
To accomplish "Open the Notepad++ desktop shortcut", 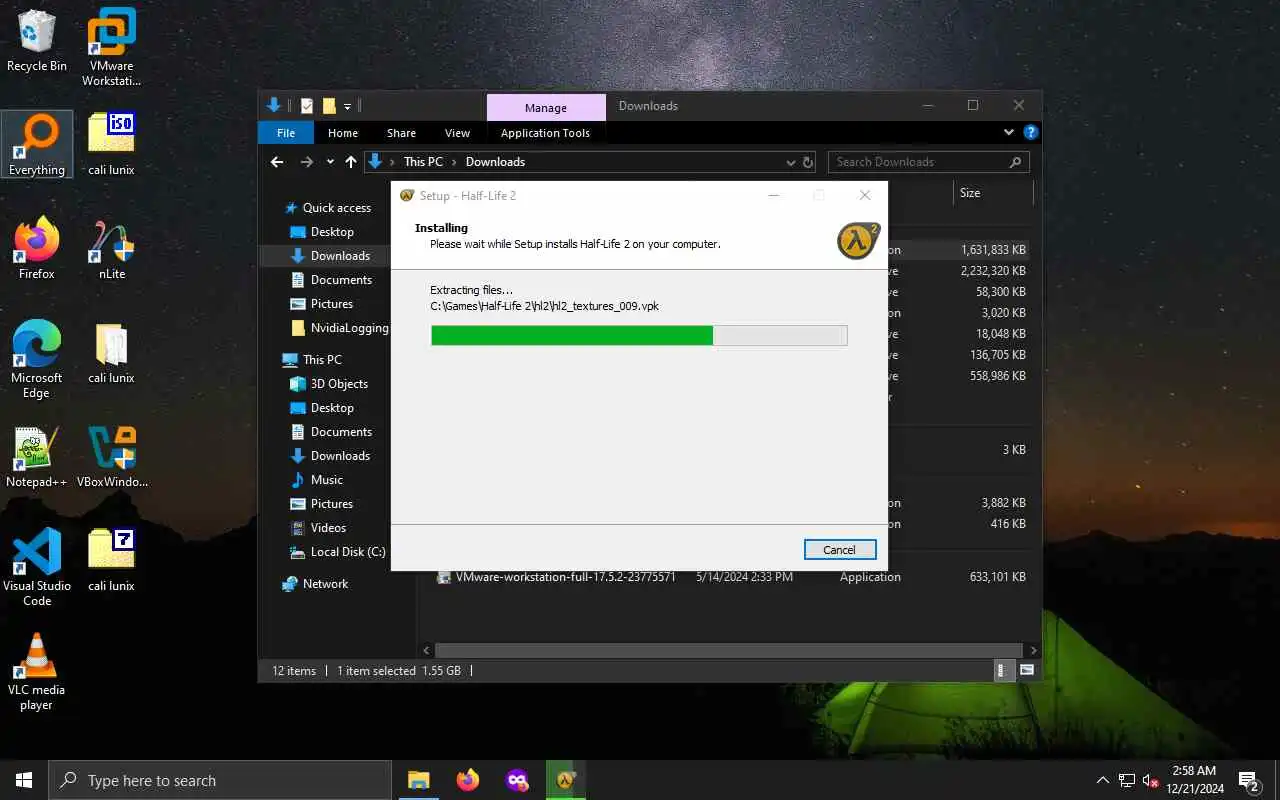I will click(37, 457).
